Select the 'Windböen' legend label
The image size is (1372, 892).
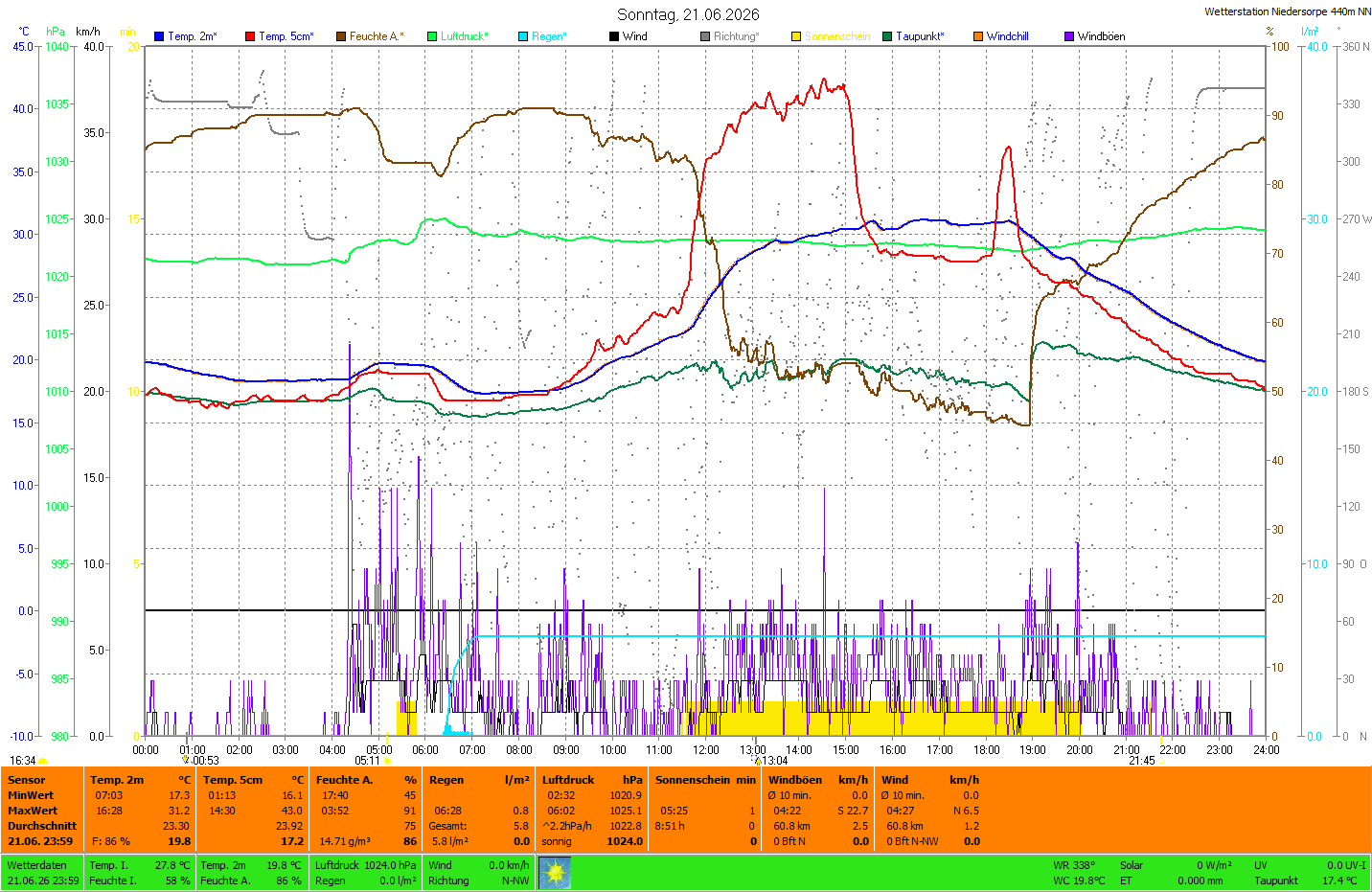click(1102, 36)
